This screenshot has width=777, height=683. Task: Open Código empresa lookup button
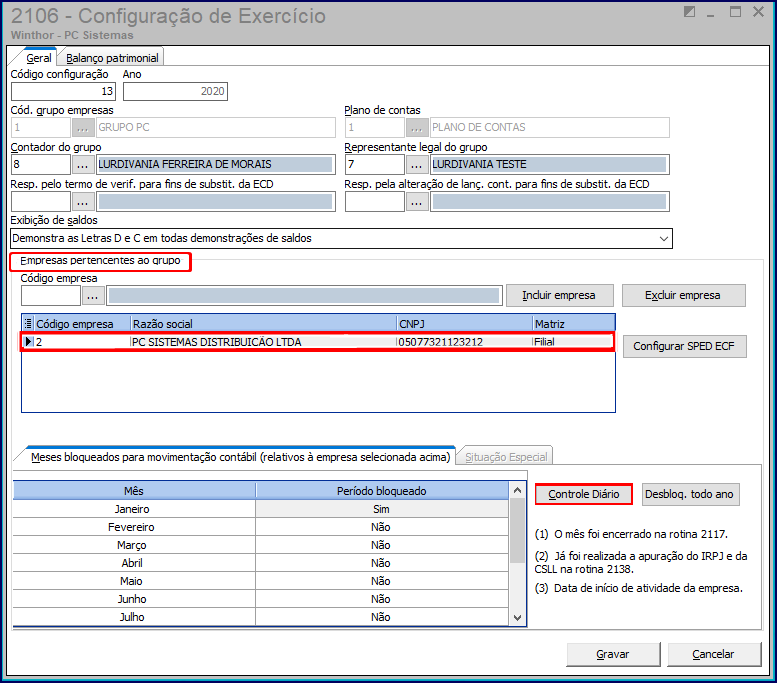click(x=93, y=296)
